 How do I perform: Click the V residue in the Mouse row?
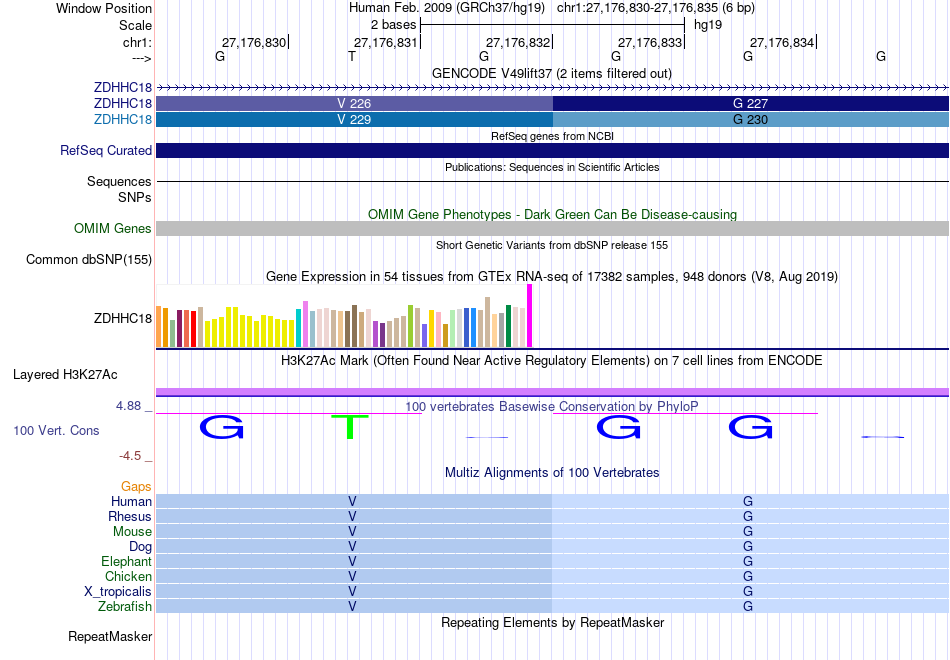(x=352, y=532)
